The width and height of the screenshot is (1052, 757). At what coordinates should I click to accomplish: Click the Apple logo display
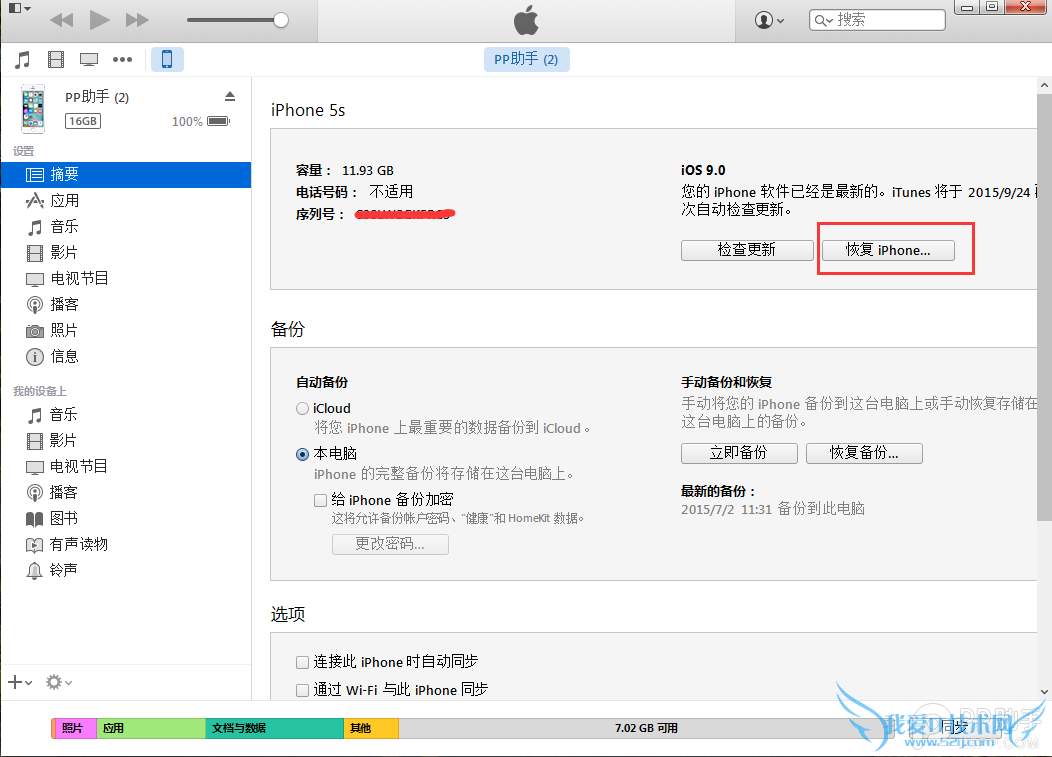click(527, 19)
